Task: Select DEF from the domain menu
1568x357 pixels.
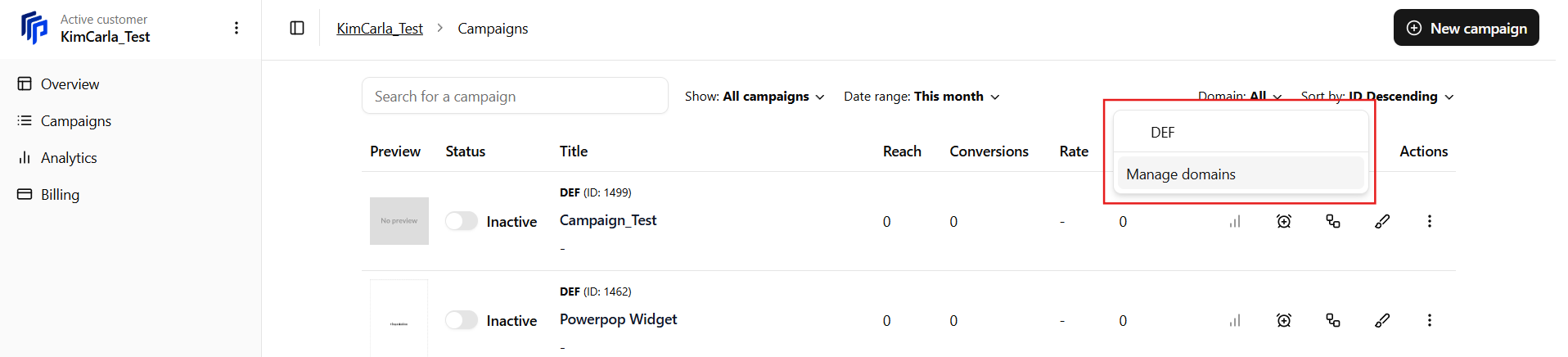Action: pyautogui.click(x=1162, y=133)
